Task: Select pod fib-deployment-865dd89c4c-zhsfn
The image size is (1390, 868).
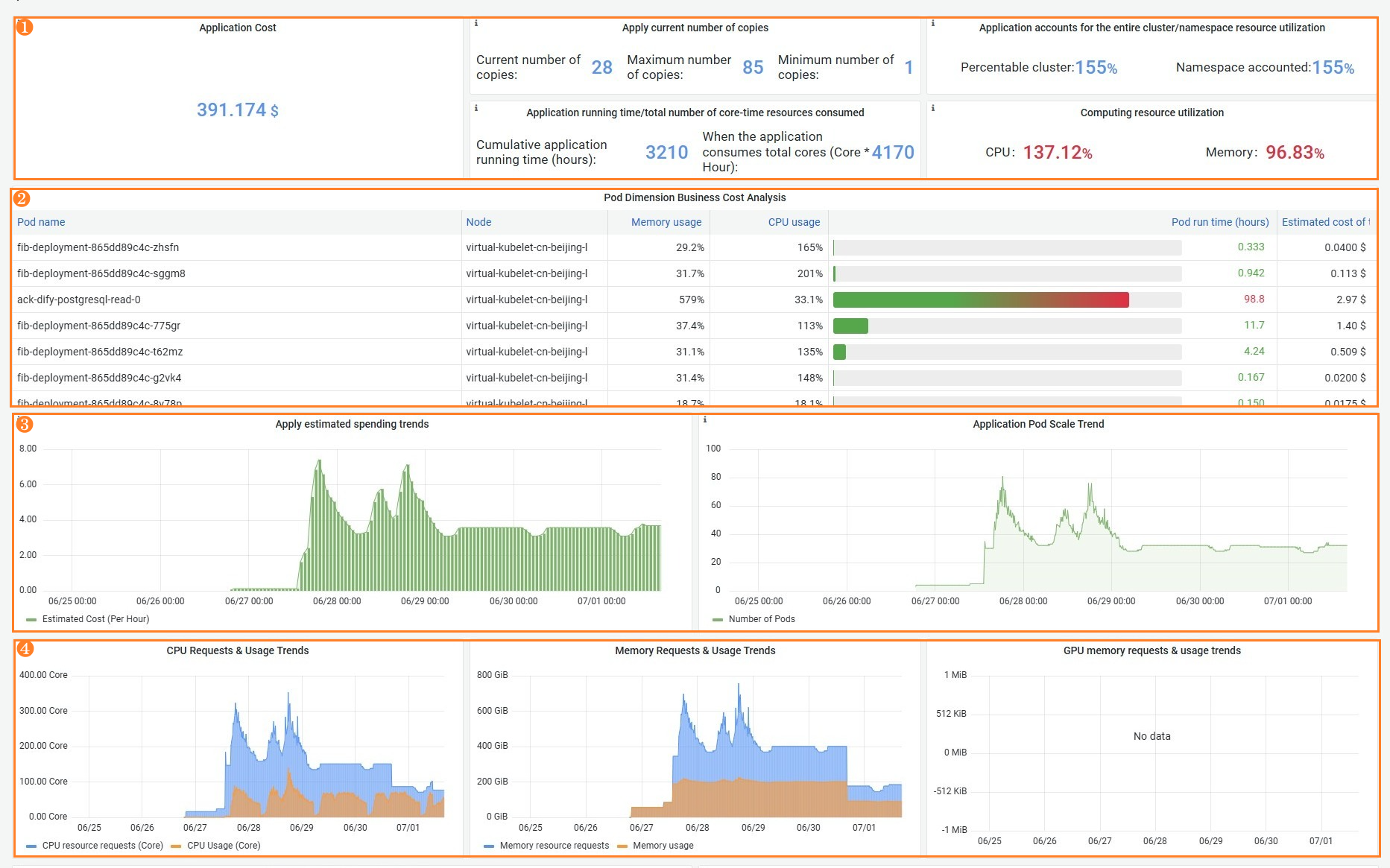Action: pos(98,247)
